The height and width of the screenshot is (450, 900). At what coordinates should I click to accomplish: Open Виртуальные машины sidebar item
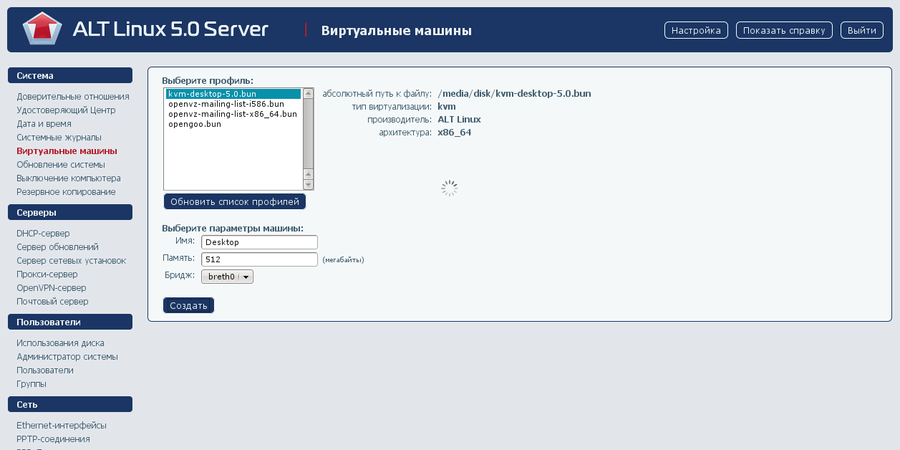tap(67, 151)
